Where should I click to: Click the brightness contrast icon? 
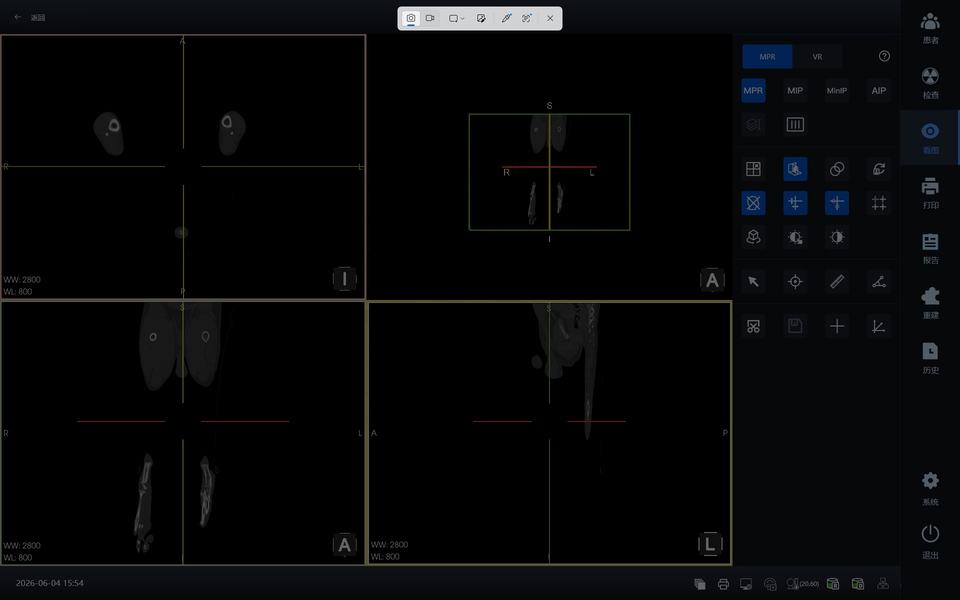pos(837,237)
